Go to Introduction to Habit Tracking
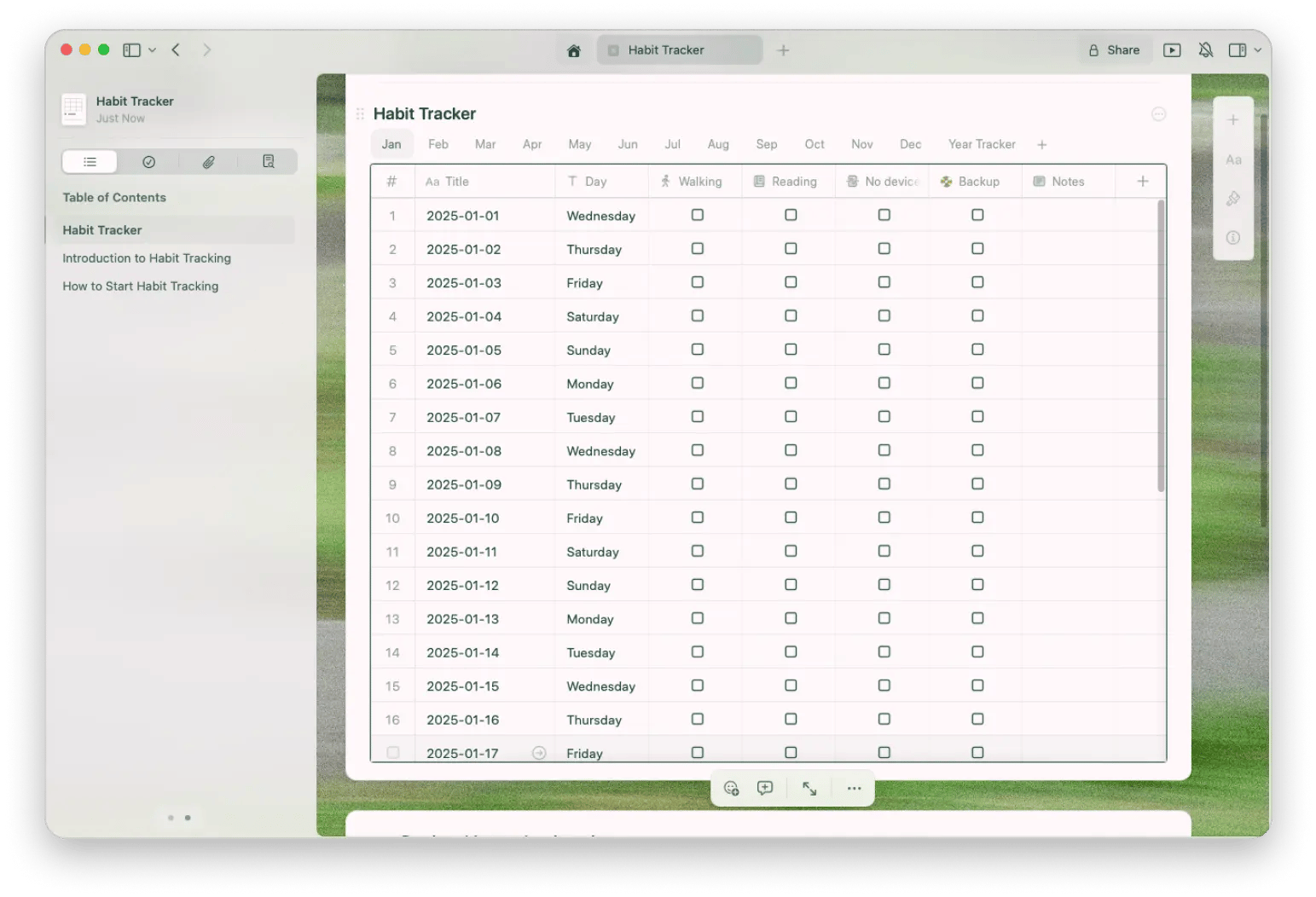Viewport: 1316px width, 897px height. pos(147,258)
